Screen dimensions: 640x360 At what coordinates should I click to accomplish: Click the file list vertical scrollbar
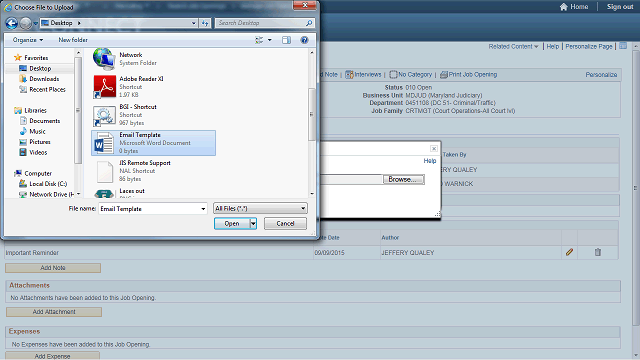(312, 122)
